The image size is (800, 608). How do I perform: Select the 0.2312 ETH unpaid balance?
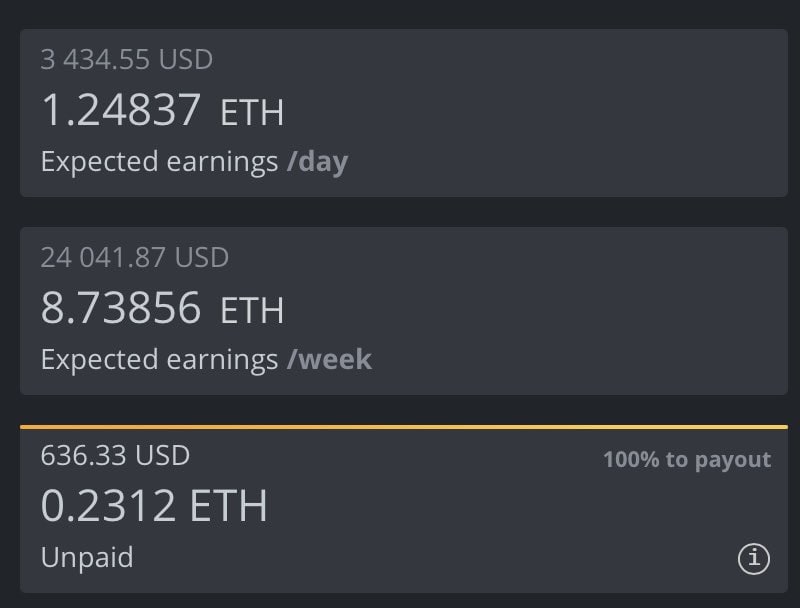point(154,505)
